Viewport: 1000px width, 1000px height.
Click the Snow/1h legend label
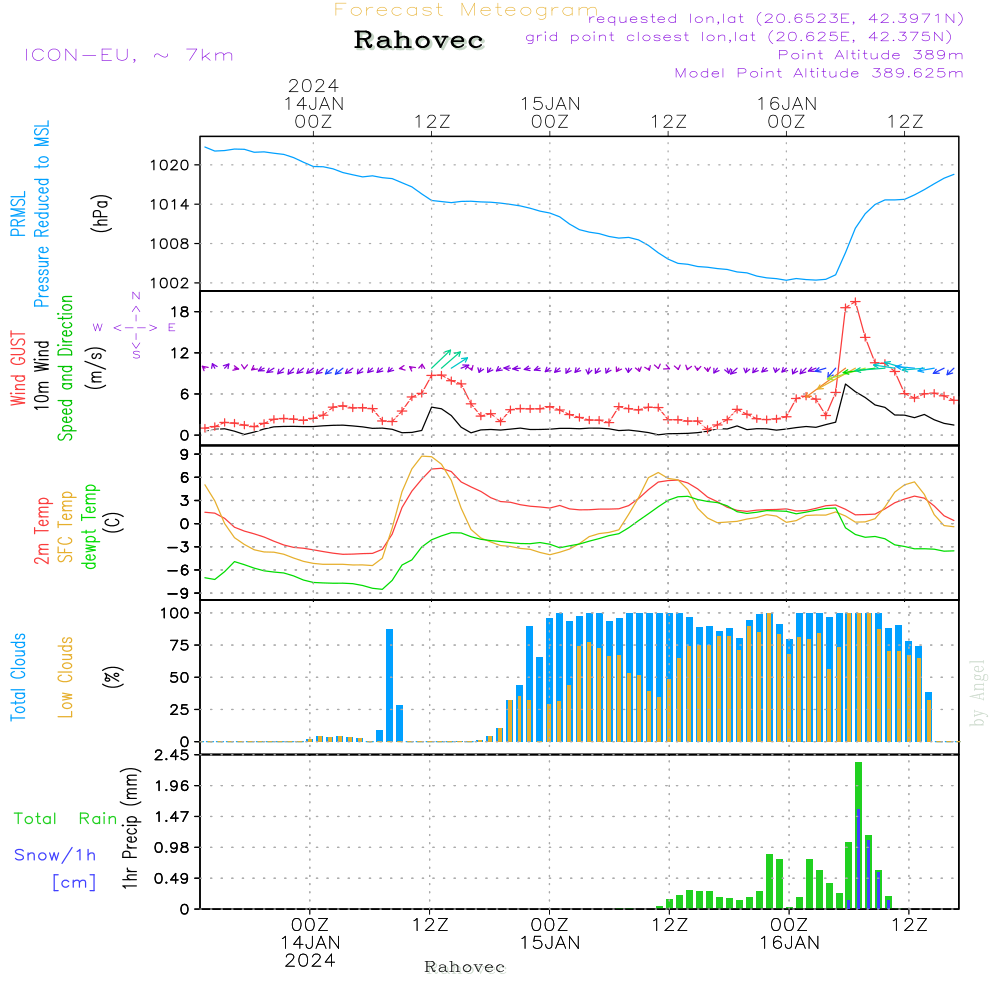point(55,855)
